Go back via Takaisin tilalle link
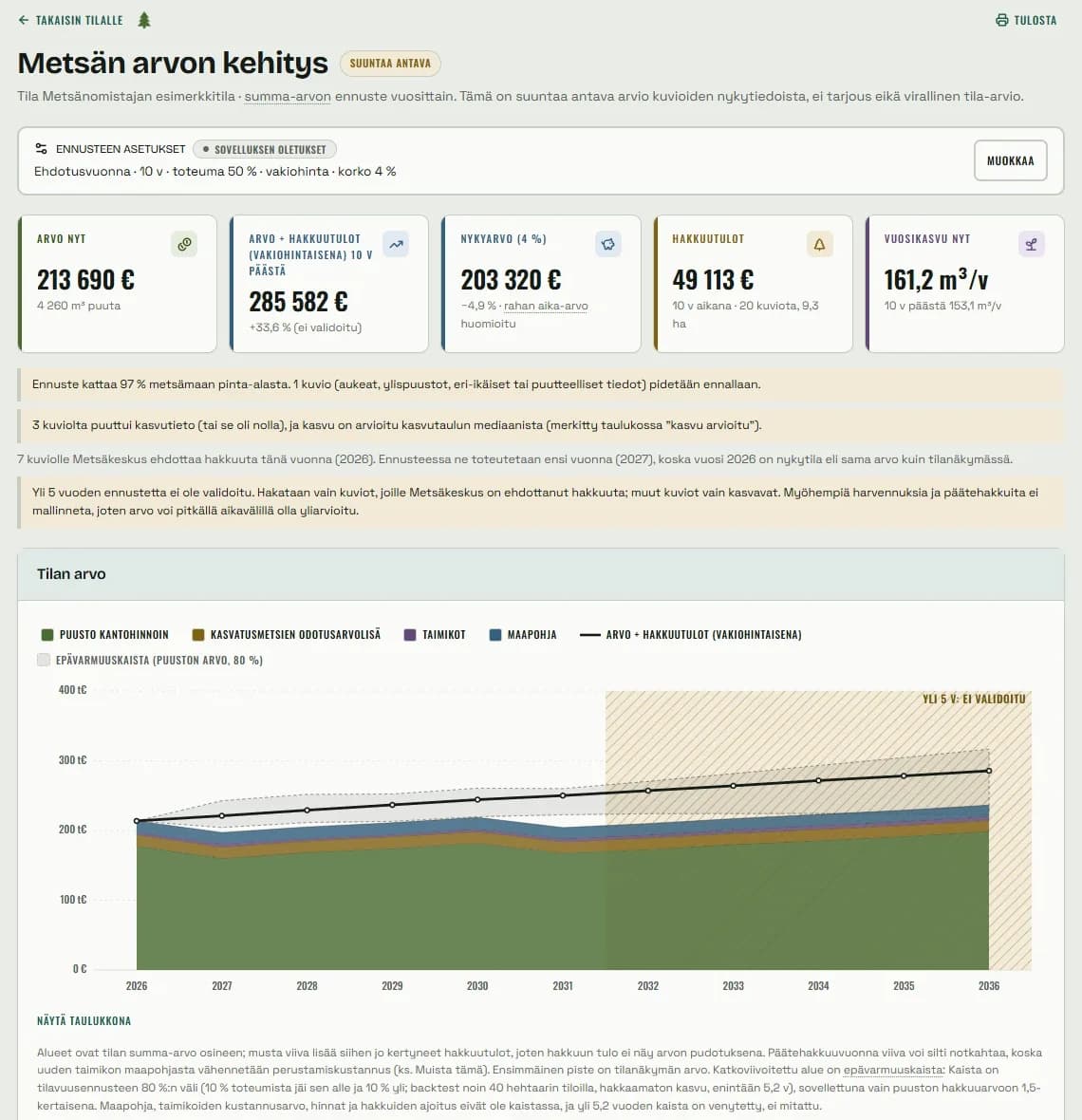 tap(70, 20)
